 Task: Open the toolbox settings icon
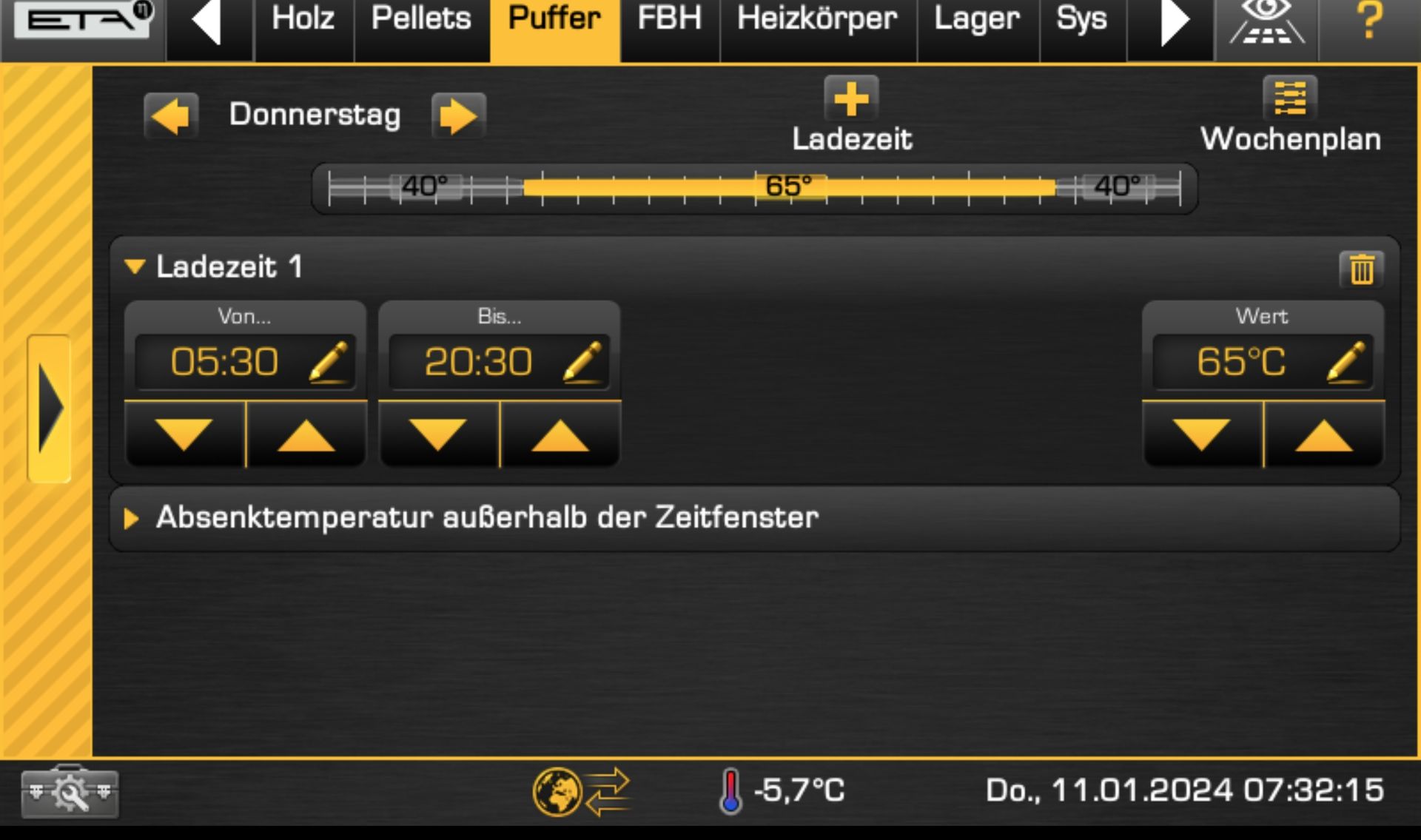tap(70, 793)
